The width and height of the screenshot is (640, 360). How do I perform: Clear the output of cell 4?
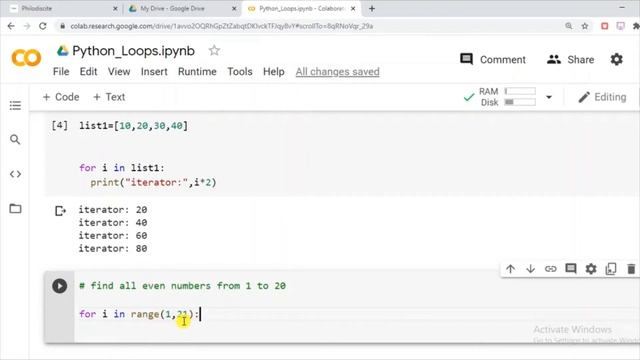point(60,211)
